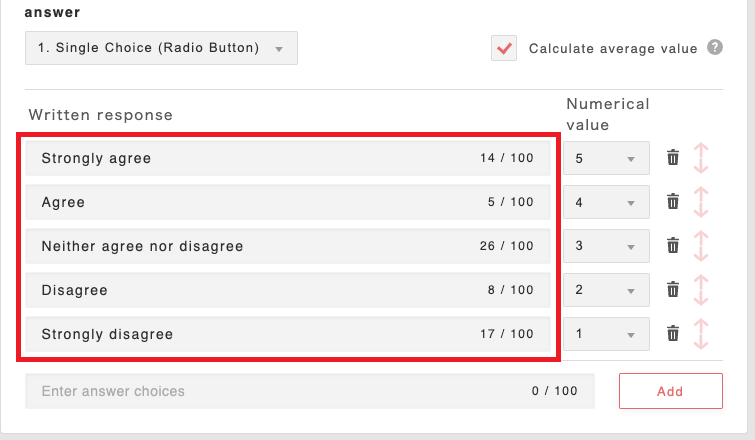The height and width of the screenshot is (440, 755).
Task: Open the Single Choice answer type dropdown
Action: [161, 48]
